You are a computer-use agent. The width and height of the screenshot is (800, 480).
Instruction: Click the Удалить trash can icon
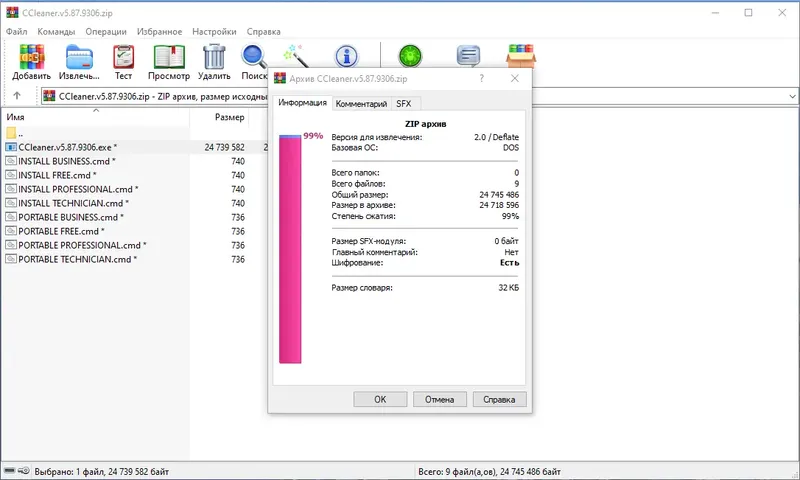[x=214, y=57]
